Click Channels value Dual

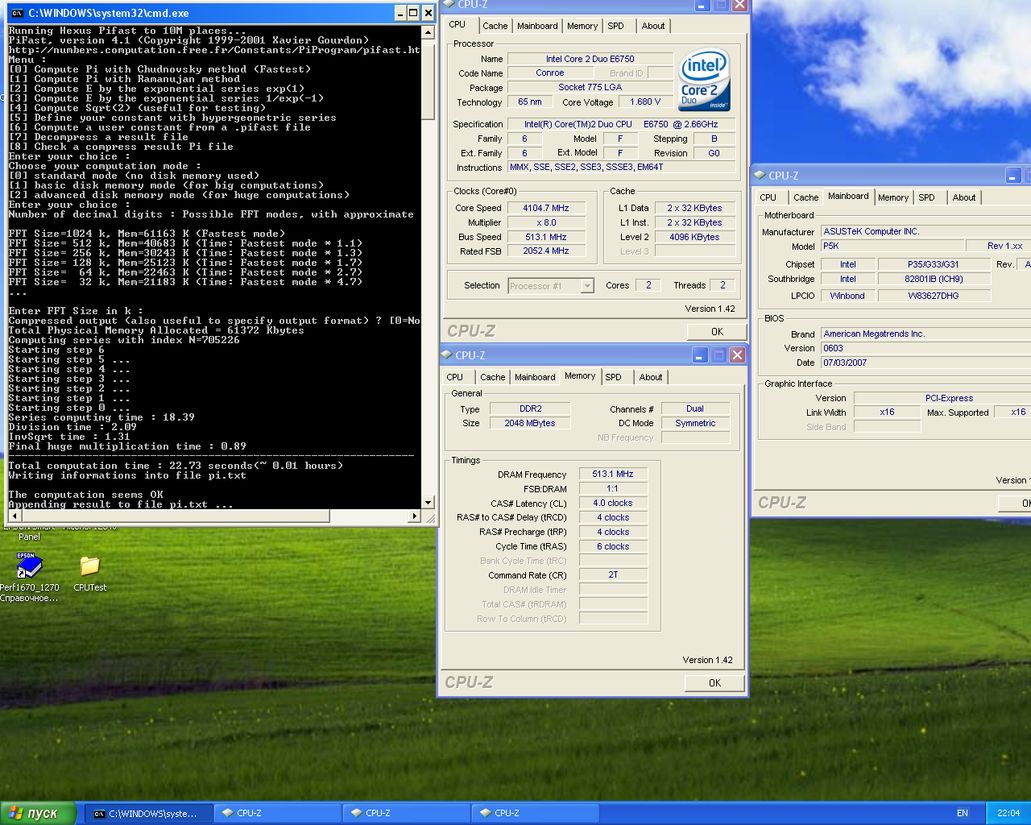(x=695, y=409)
